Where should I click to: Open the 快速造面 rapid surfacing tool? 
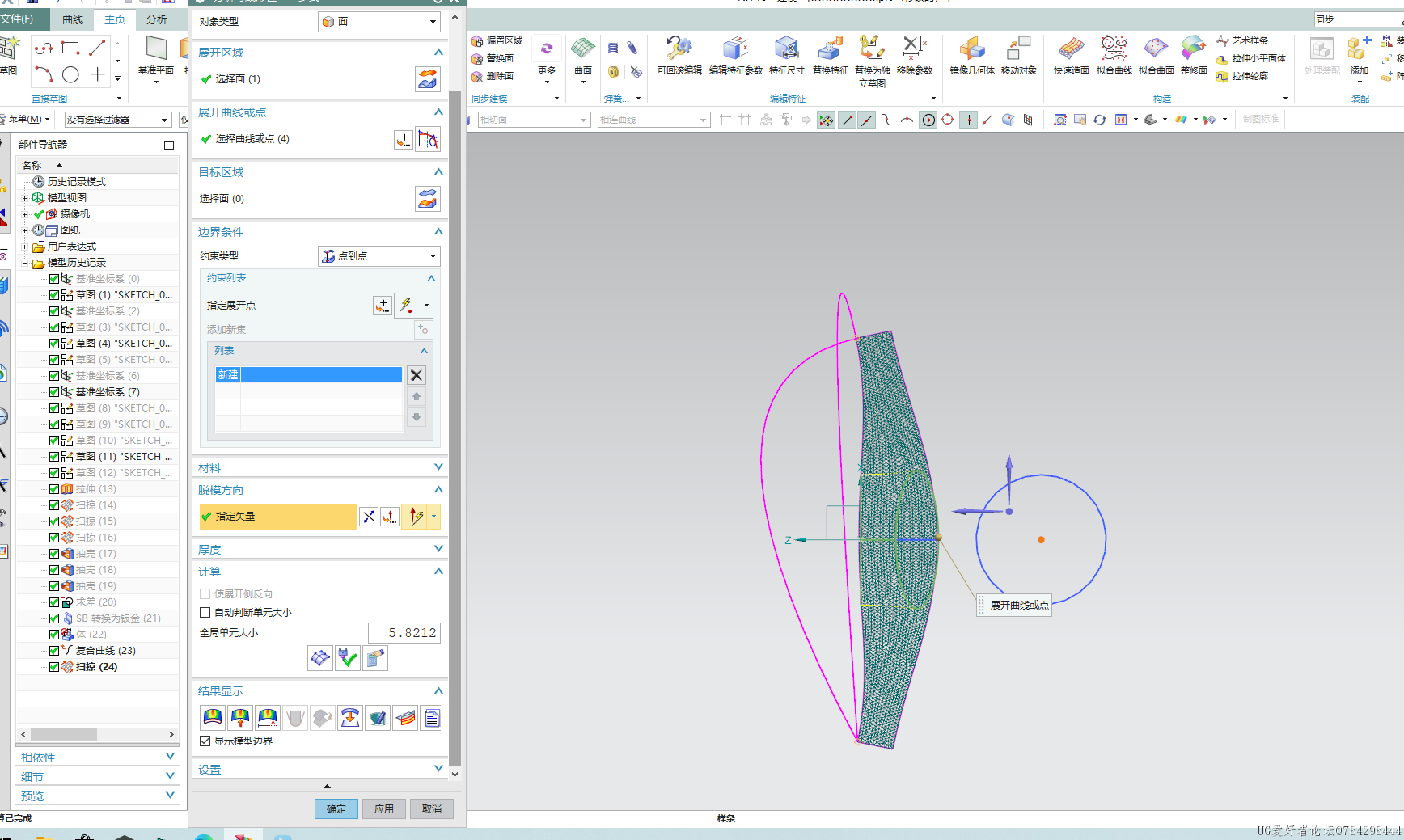[1071, 56]
